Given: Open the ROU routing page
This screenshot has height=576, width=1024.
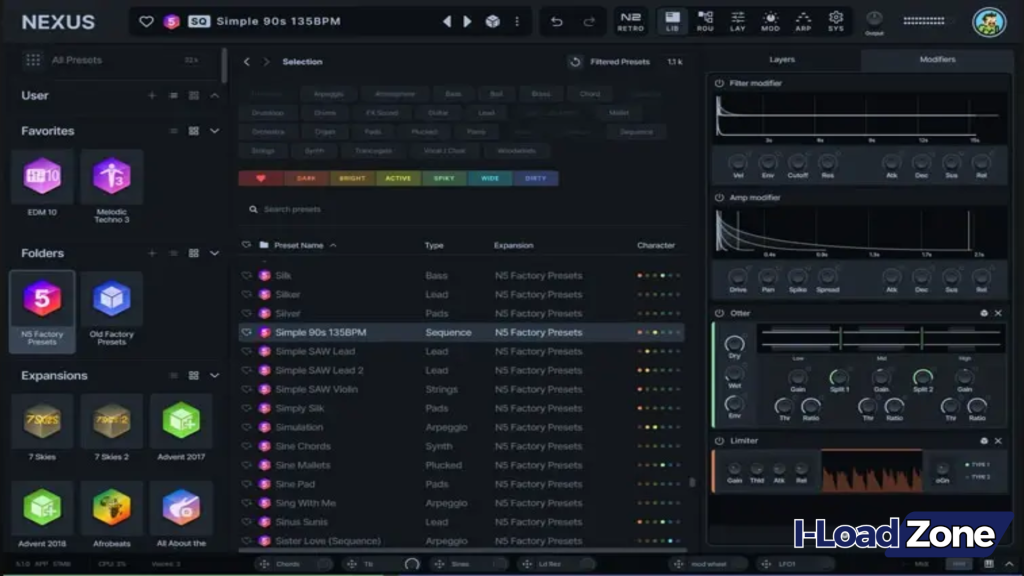Looking at the screenshot, I should [x=705, y=21].
